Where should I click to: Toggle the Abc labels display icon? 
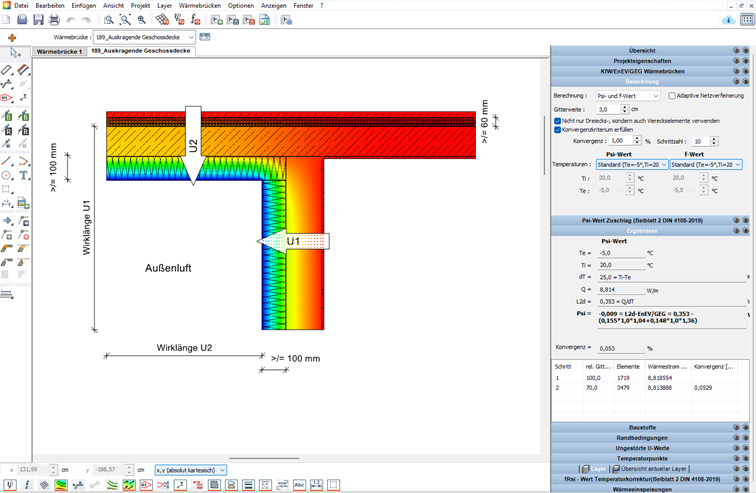coord(299,485)
